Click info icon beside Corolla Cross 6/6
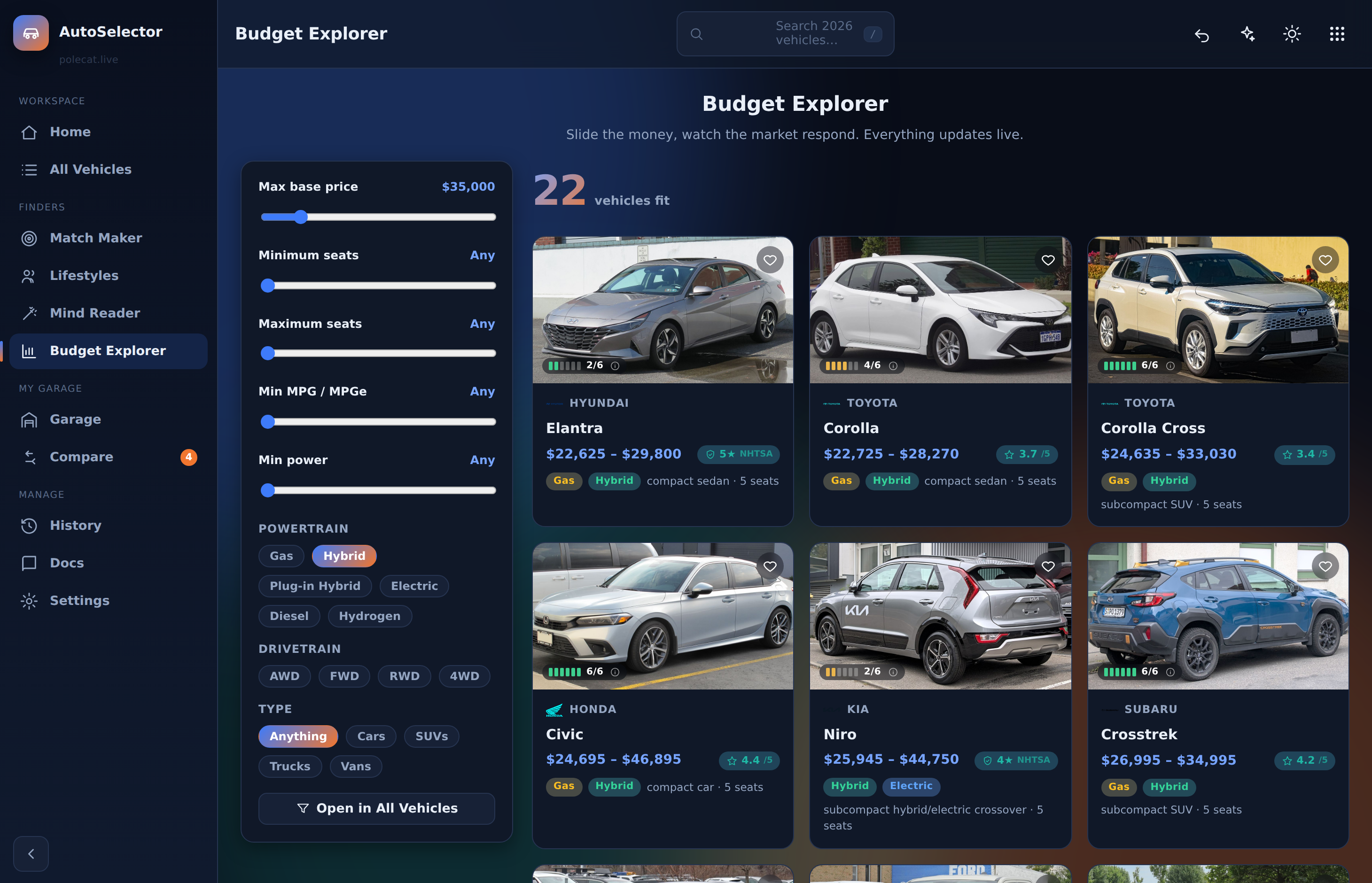 1170,366
